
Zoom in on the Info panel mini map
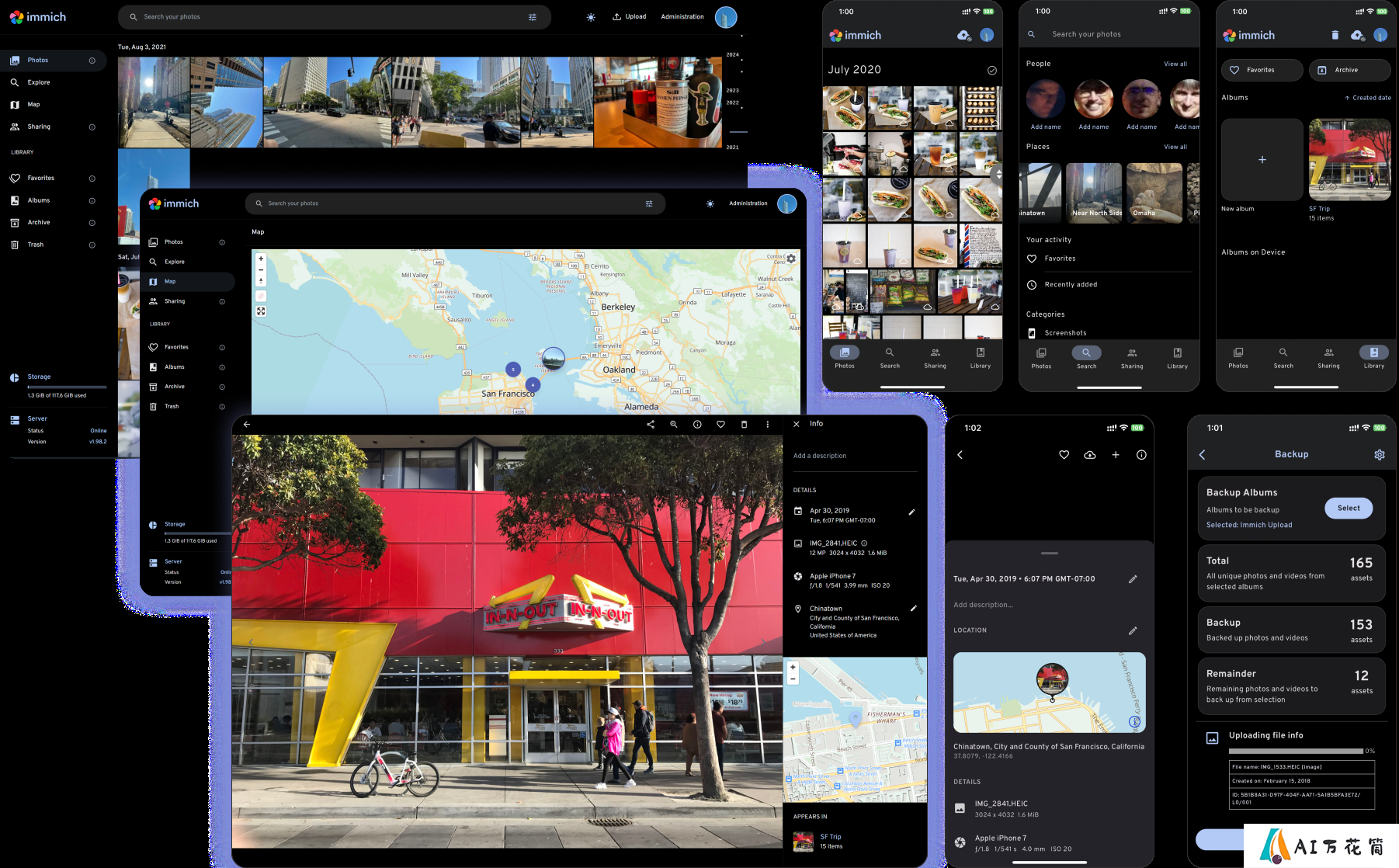pos(793,667)
